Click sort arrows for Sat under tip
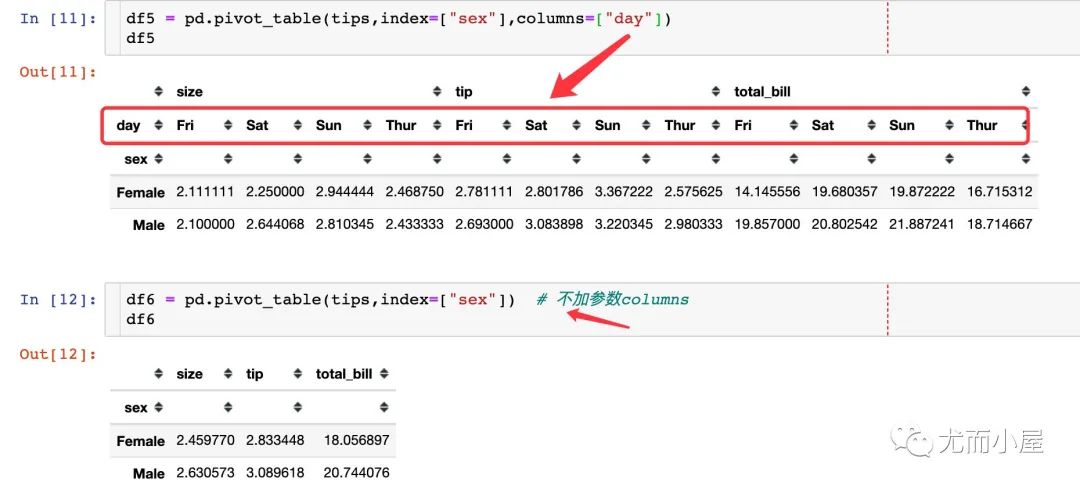This screenshot has width=1080, height=489. click(x=577, y=125)
